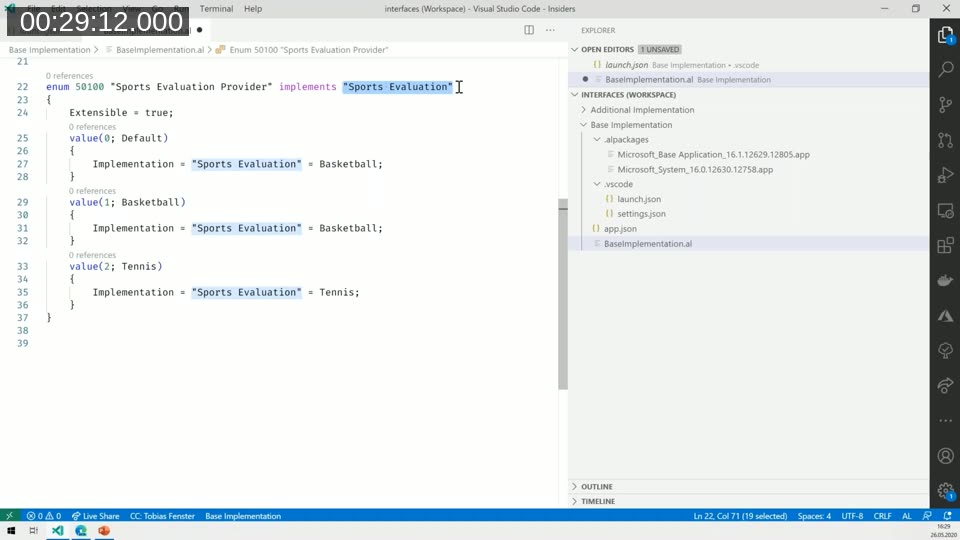
Task: Open app.json in the explorer
Action: [620, 229]
